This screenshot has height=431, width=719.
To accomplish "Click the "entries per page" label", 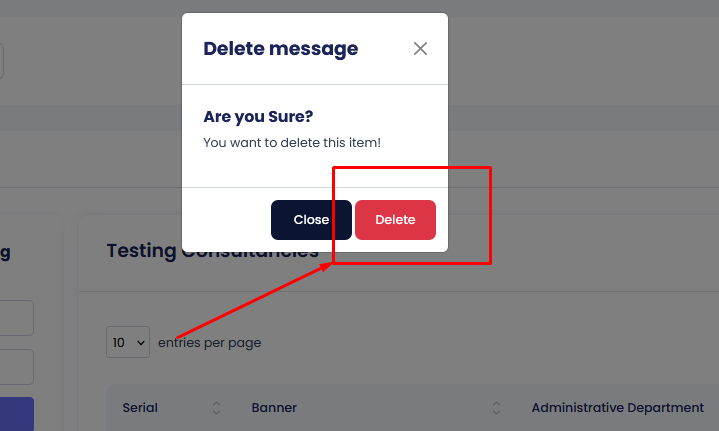I will point(209,343).
